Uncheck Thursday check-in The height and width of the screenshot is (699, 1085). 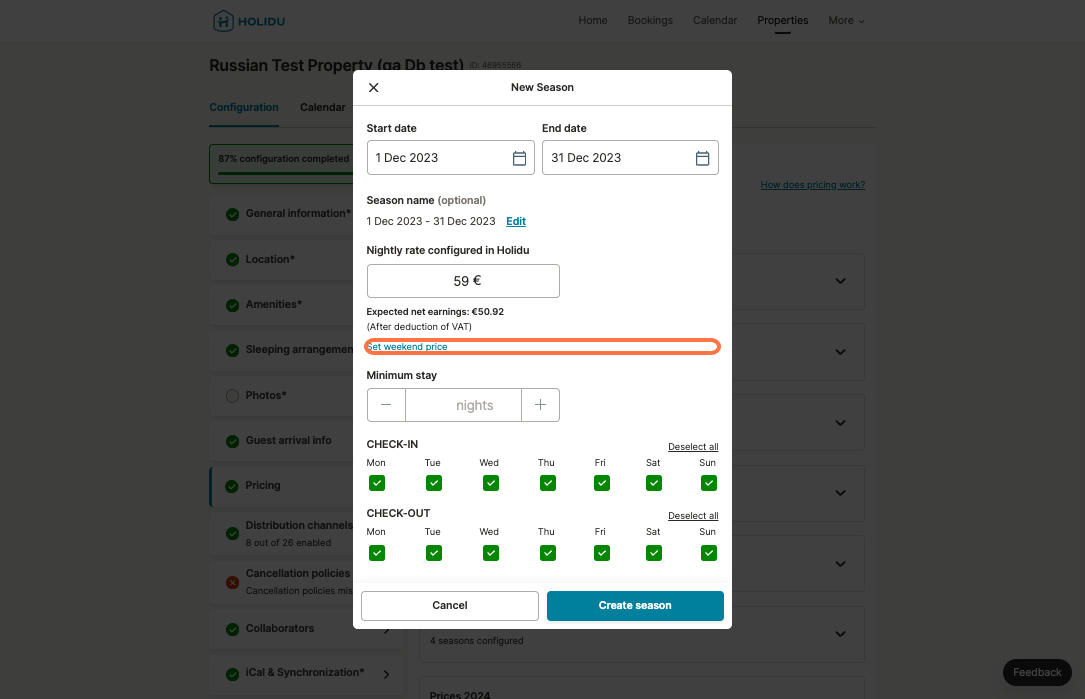[547, 483]
